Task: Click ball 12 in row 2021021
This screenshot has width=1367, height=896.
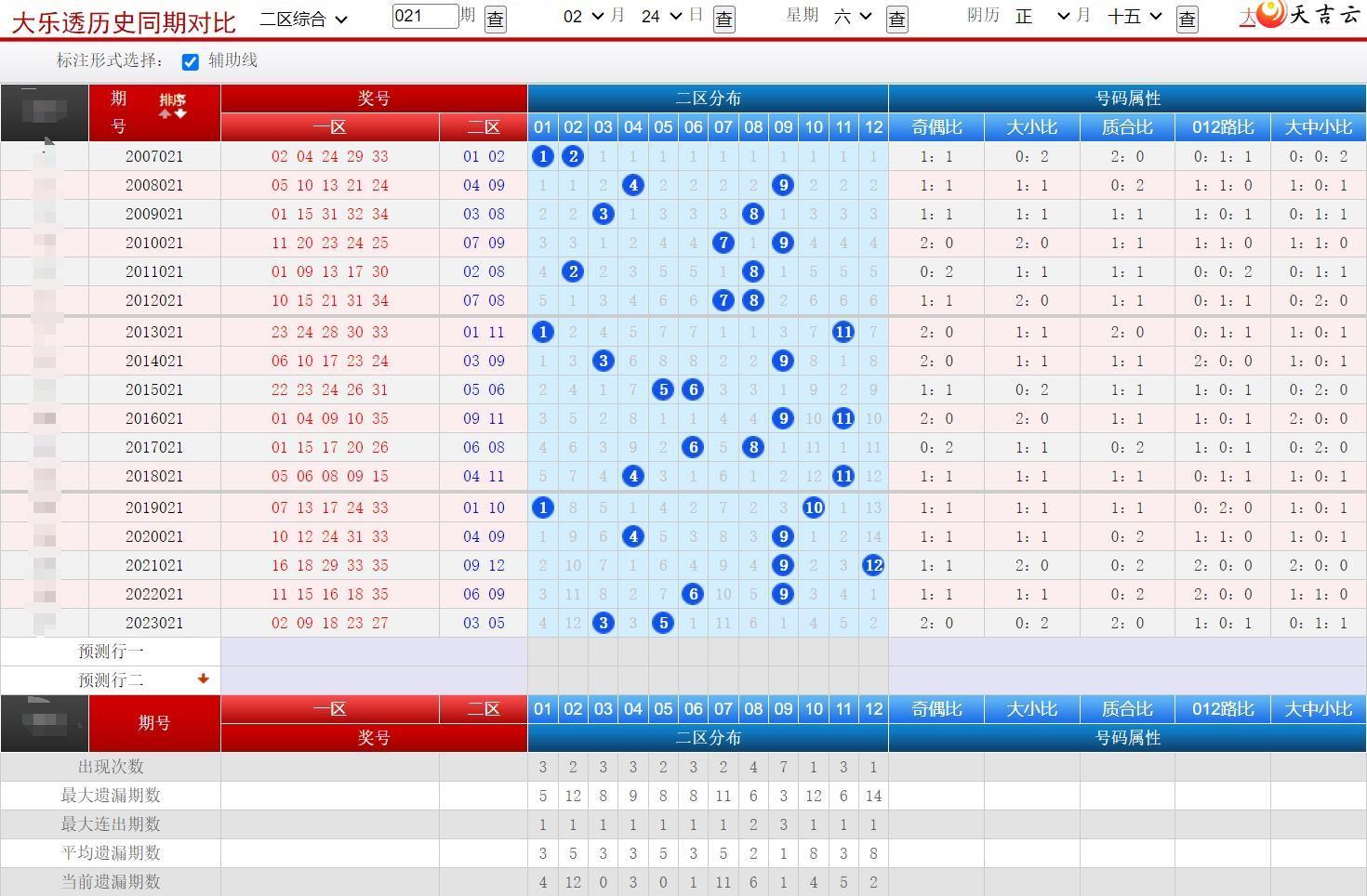Action: click(873, 565)
